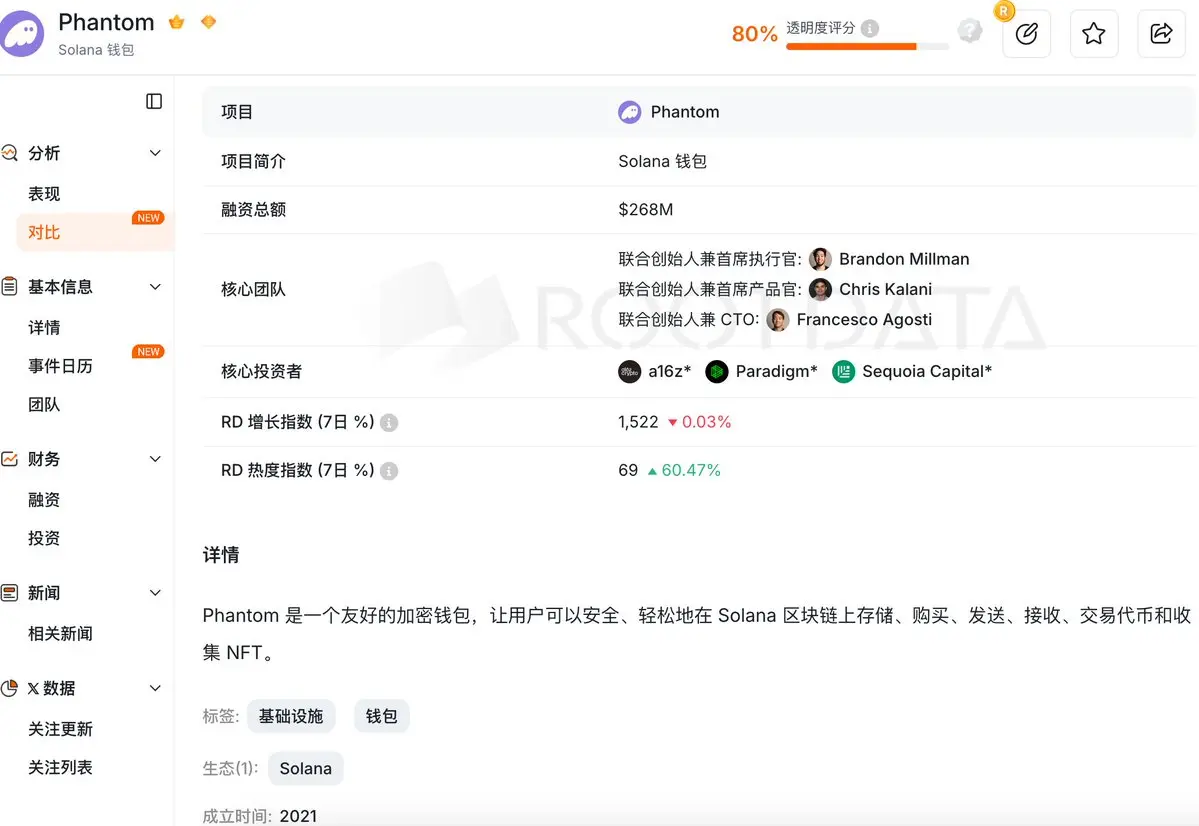Collapse the 基本信息 section chevron

coord(155,287)
